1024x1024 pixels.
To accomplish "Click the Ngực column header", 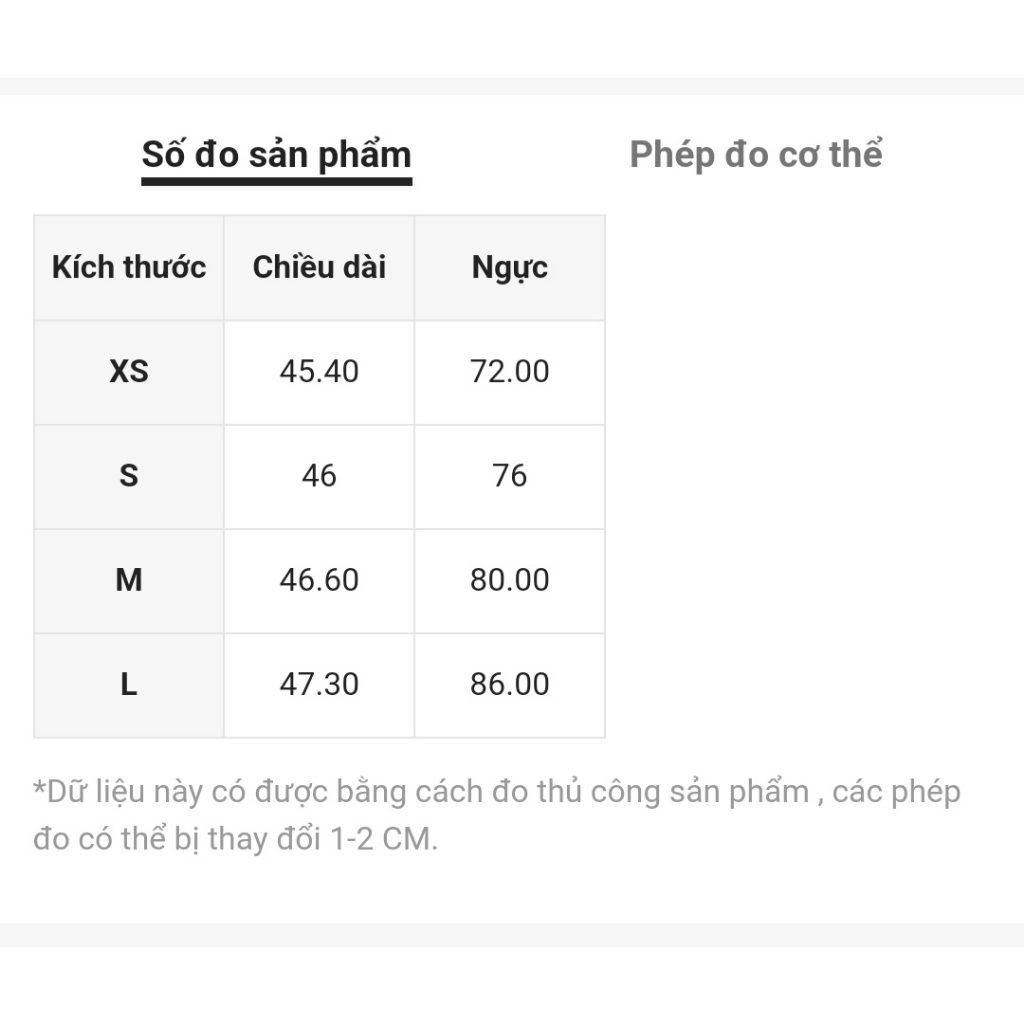I will pos(510,267).
